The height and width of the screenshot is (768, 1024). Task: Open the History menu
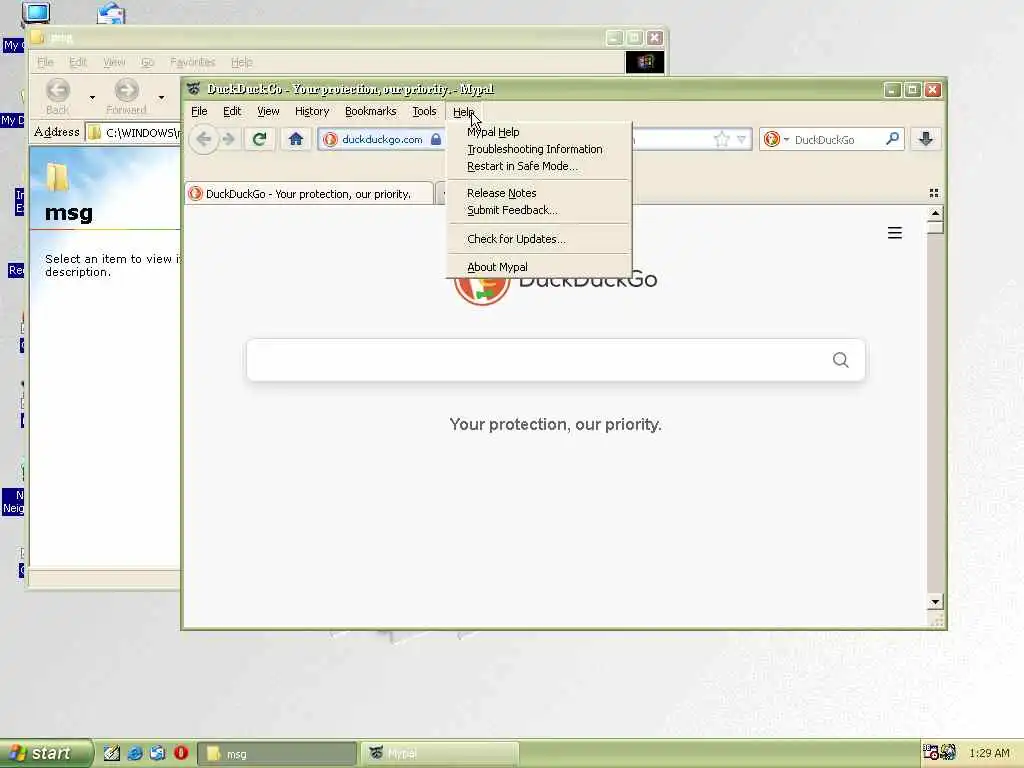tap(312, 112)
